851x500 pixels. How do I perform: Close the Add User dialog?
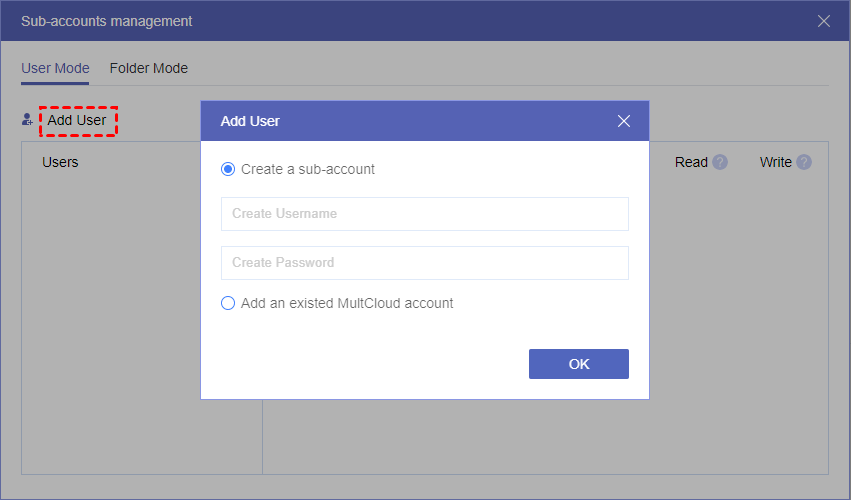coord(624,121)
